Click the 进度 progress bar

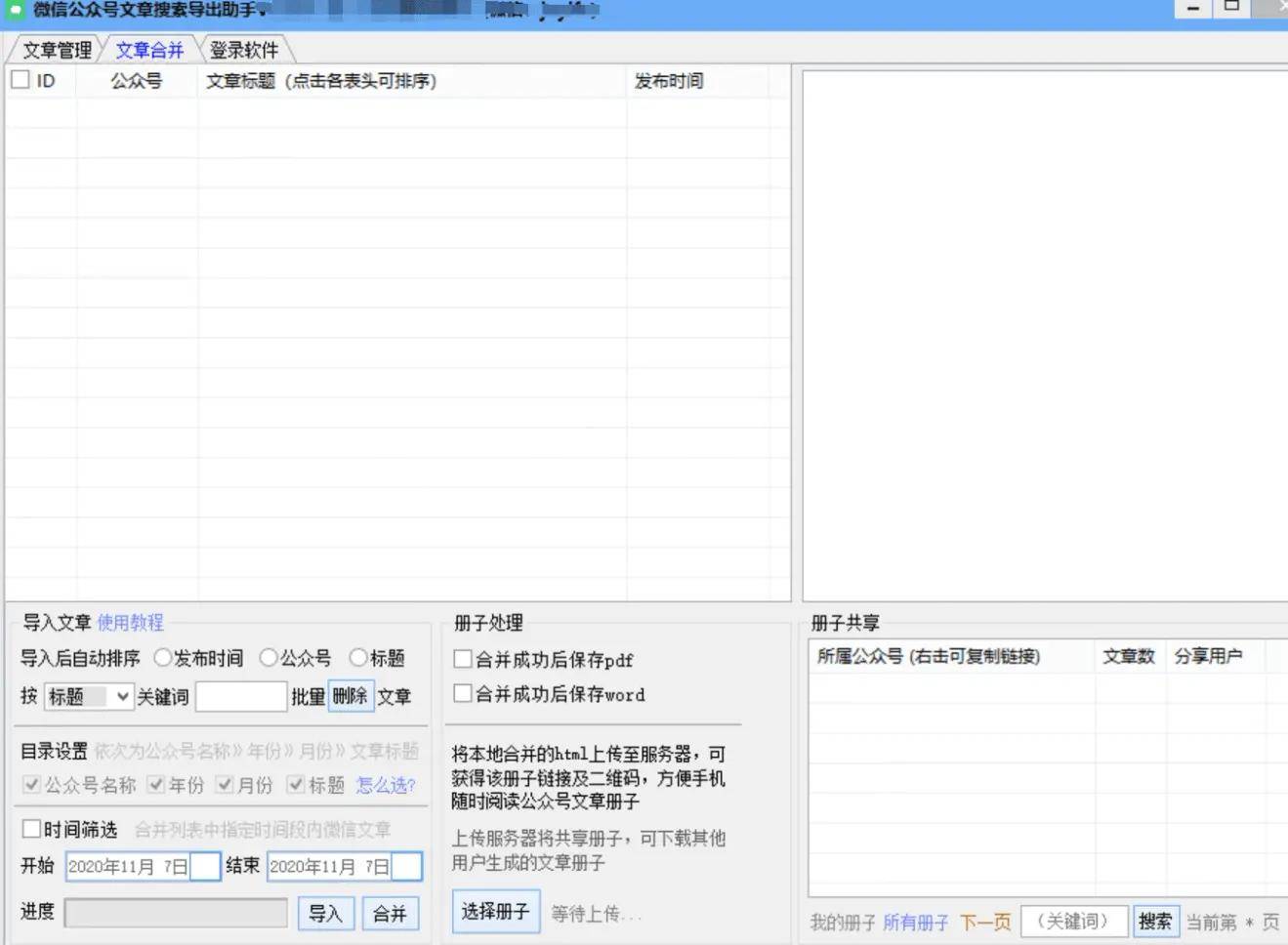point(176,913)
